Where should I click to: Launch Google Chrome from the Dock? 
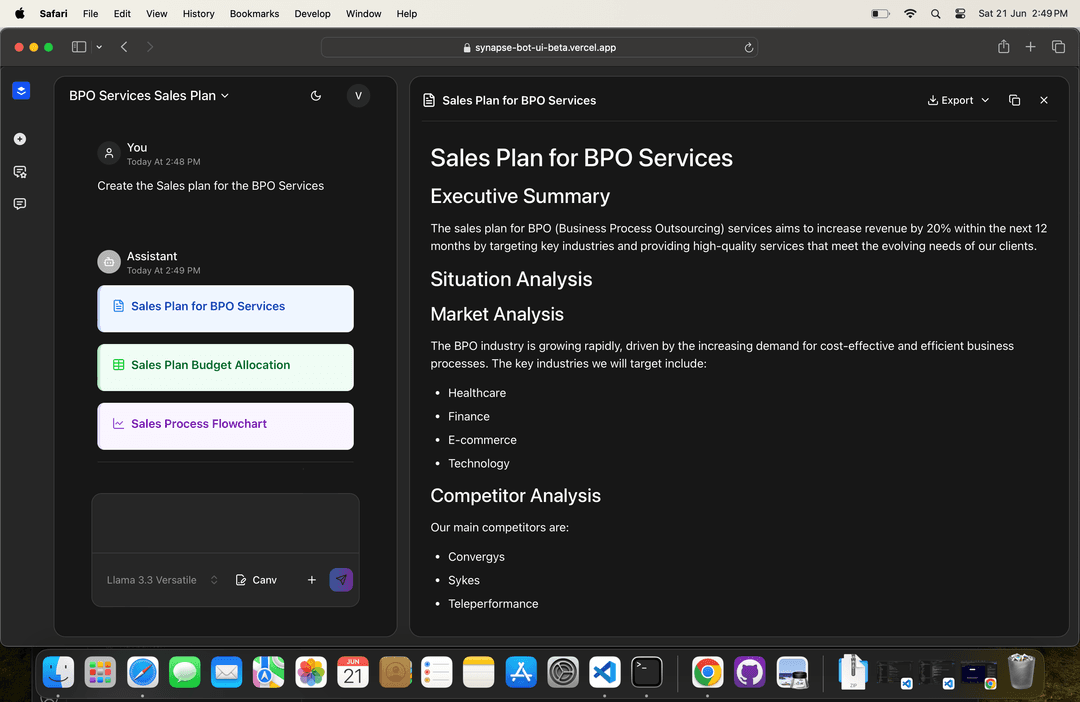[707, 672]
